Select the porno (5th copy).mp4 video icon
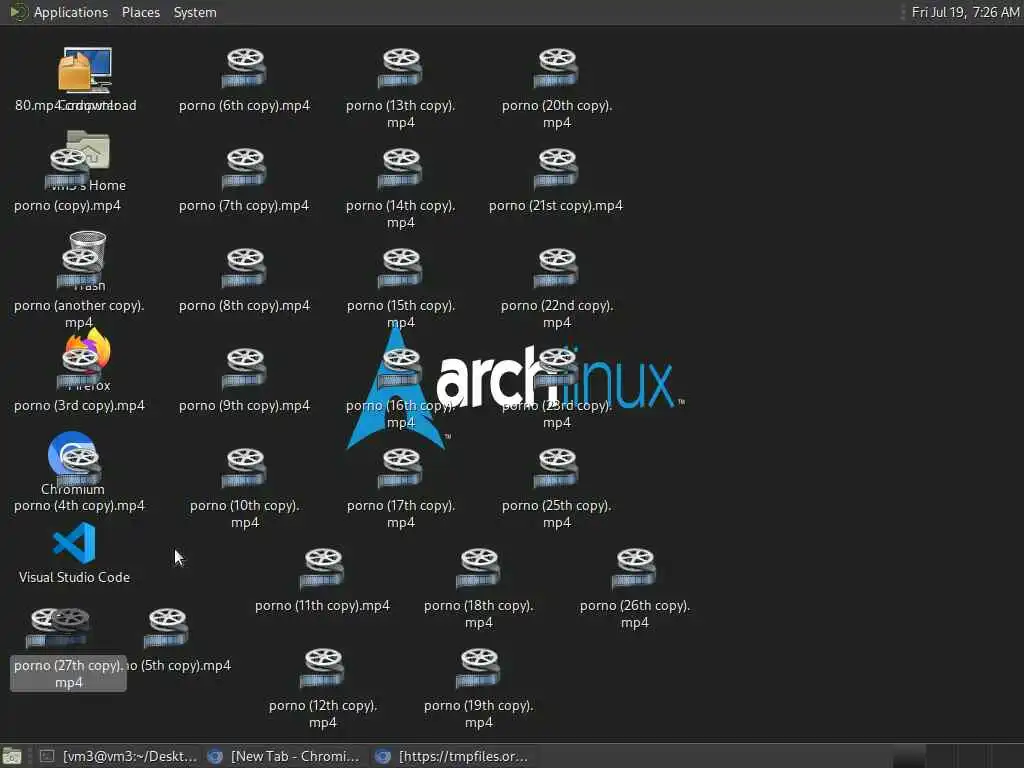This screenshot has height=768, width=1024. [167, 628]
